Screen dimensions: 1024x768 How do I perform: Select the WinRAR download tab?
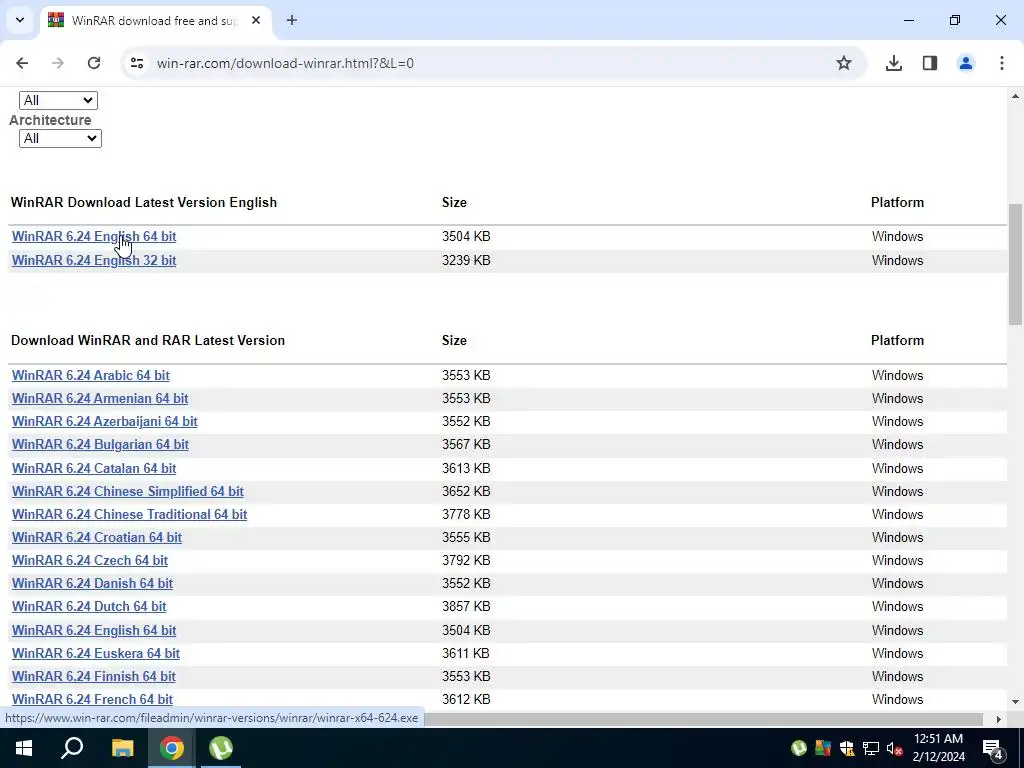pyautogui.click(x=155, y=21)
